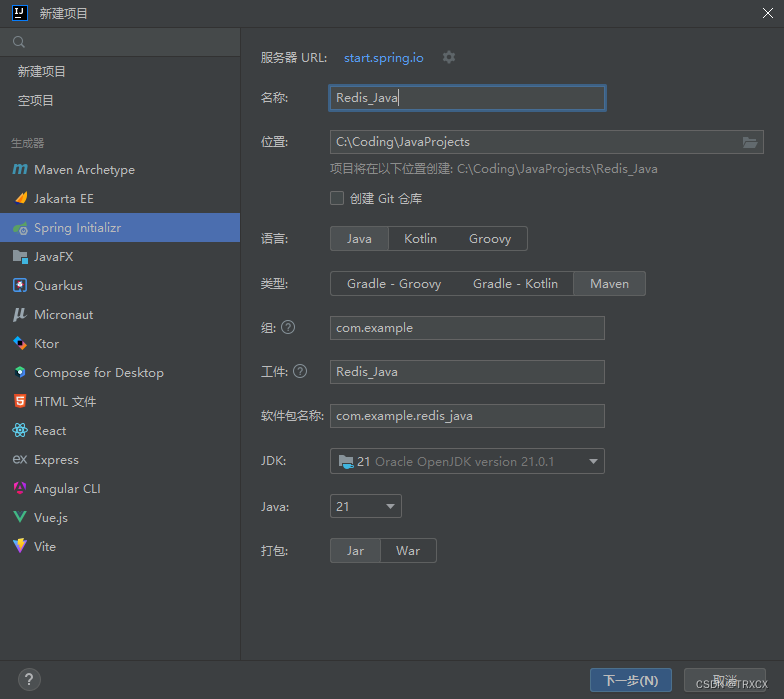
Task: Click the Quarkus icon
Action: tap(20, 286)
